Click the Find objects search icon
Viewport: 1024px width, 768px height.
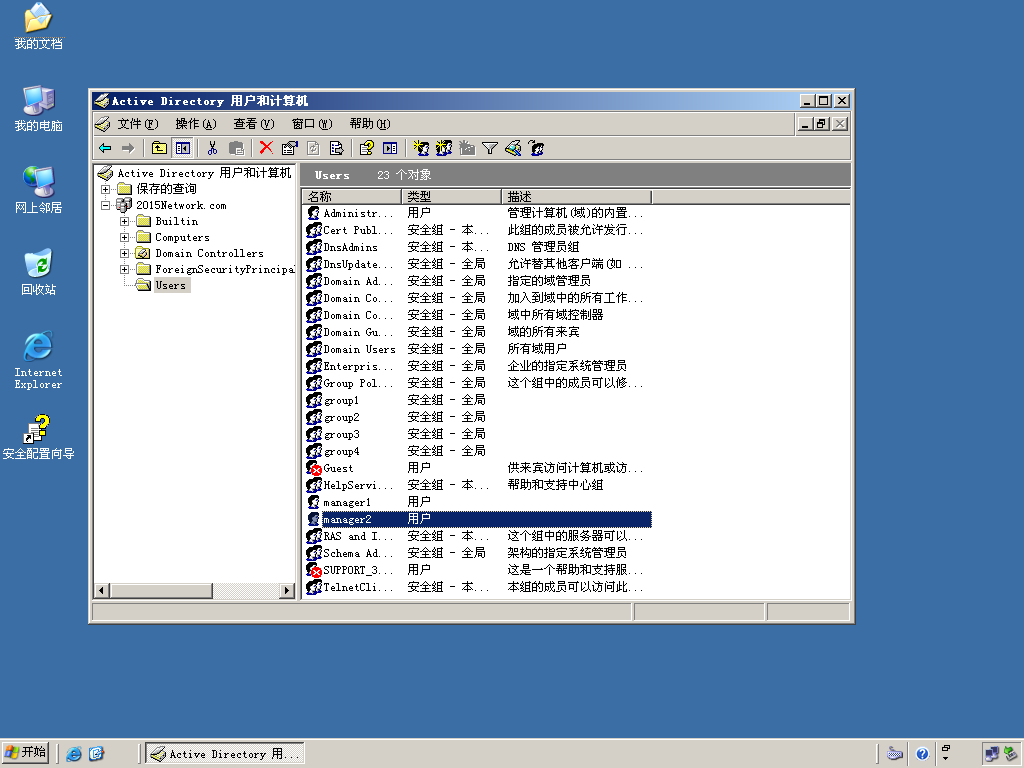(x=513, y=148)
